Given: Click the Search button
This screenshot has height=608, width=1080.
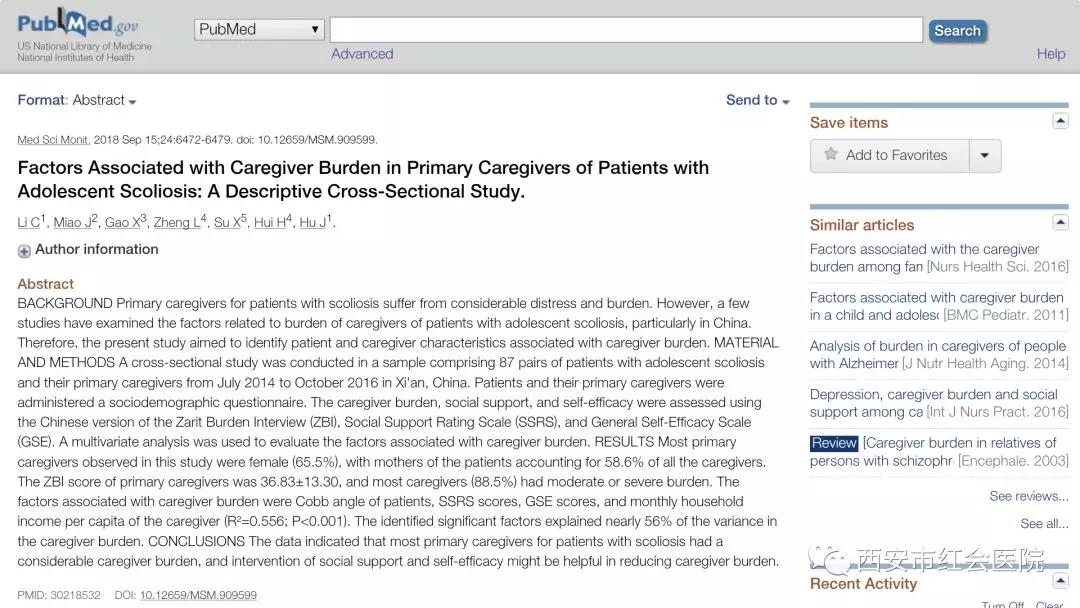Looking at the screenshot, I should pyautogui.click(x=957, y=31).
